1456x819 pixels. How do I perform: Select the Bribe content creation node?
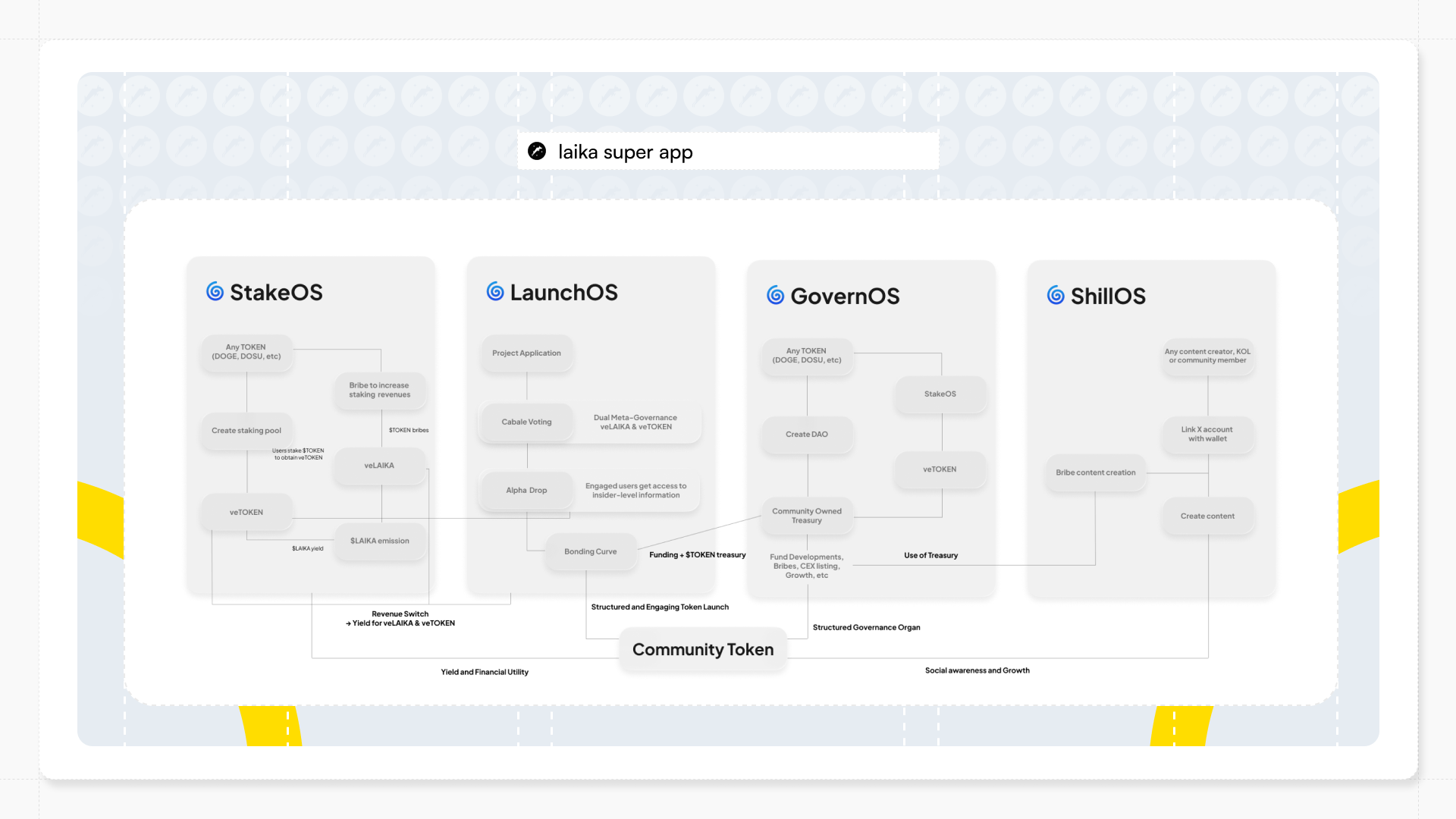[1095, 472]
